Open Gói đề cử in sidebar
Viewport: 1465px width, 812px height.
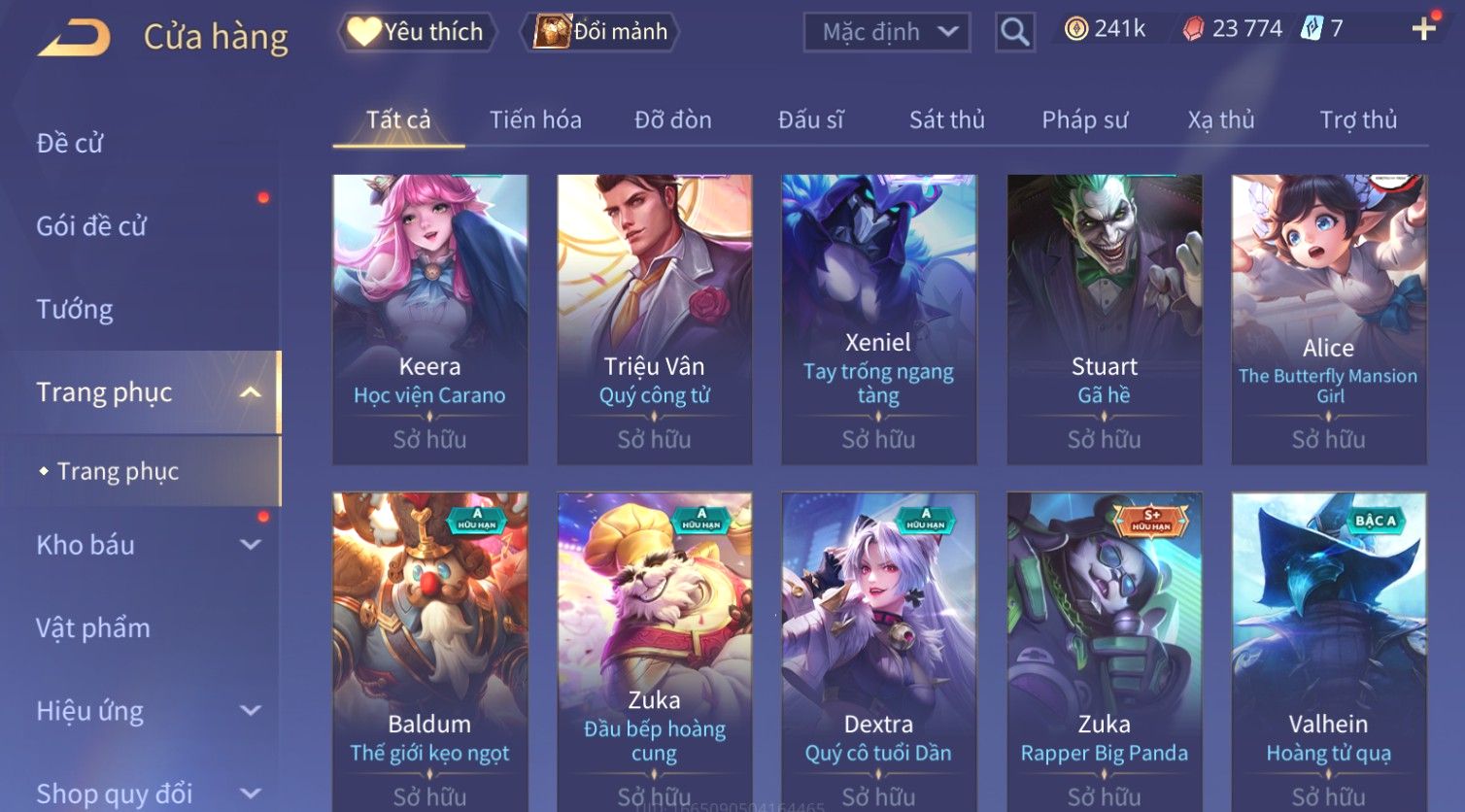[91, 226]
